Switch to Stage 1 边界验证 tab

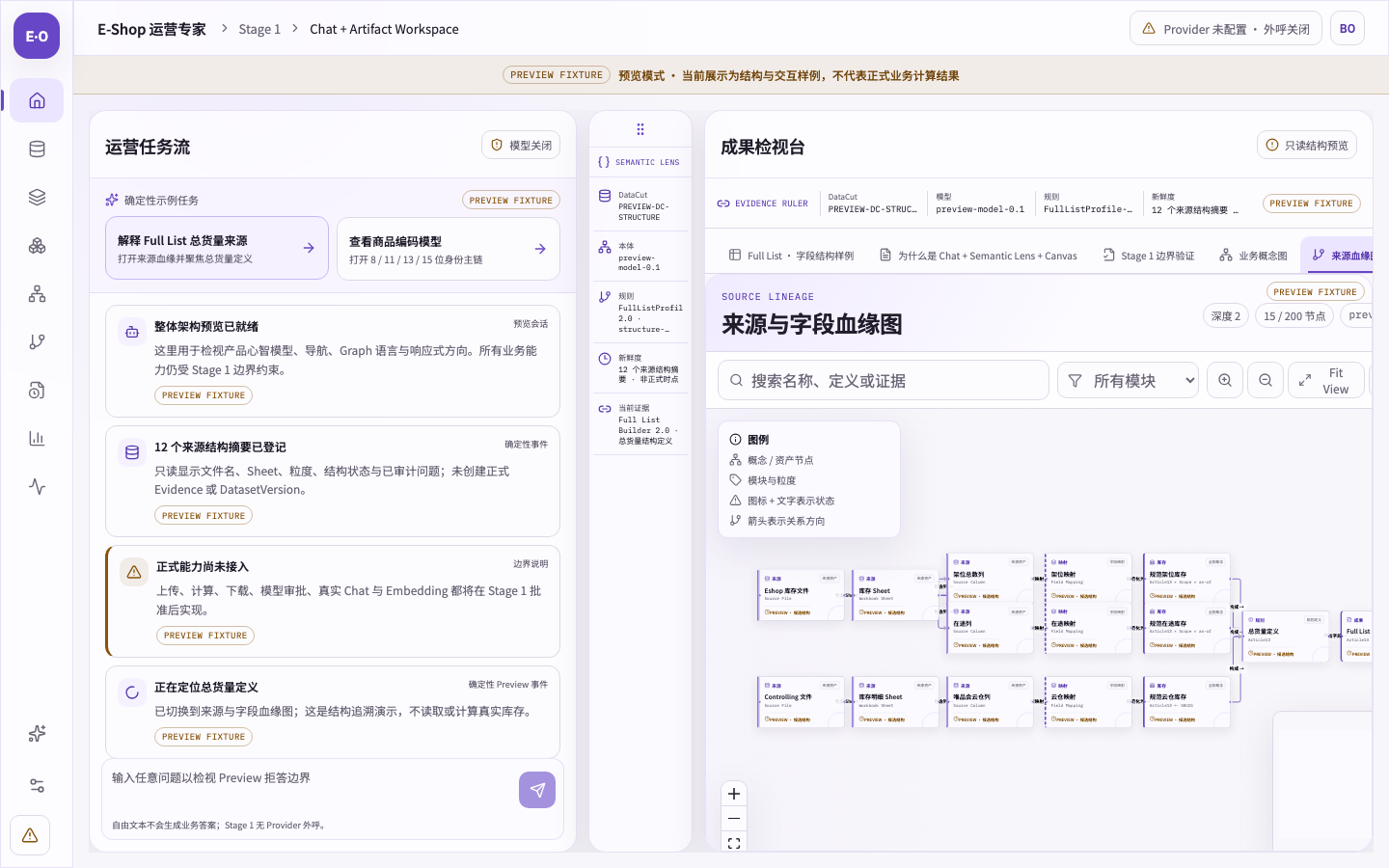(x=1149, y=256)
